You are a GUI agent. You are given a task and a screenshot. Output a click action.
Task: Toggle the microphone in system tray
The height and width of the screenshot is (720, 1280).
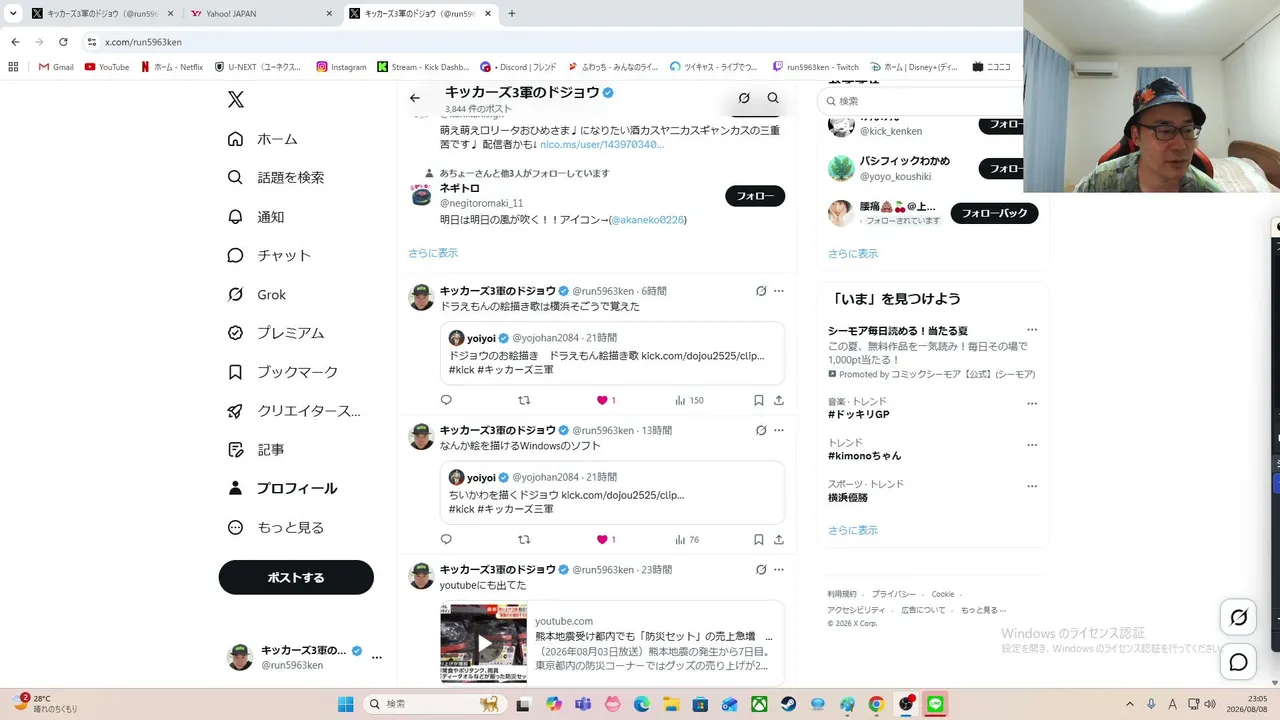[x=1151, y=704]
